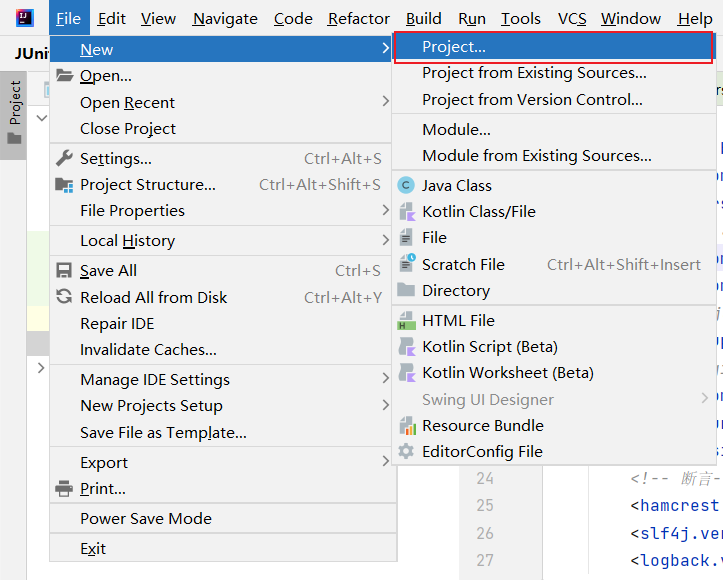This screenshot has height=580, width=723.
Task: Click the Resource Bundle icon
Action: coord(406,425)
